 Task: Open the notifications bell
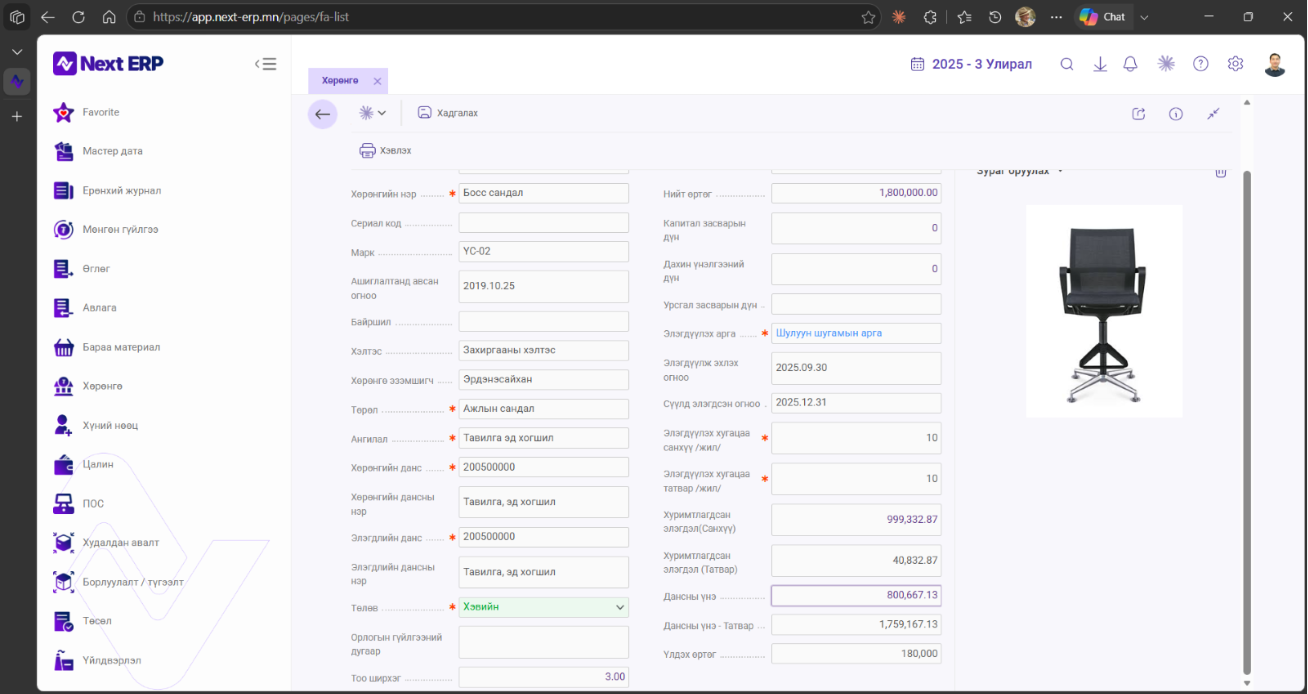pyautogui.click(x=1130, y=64)
